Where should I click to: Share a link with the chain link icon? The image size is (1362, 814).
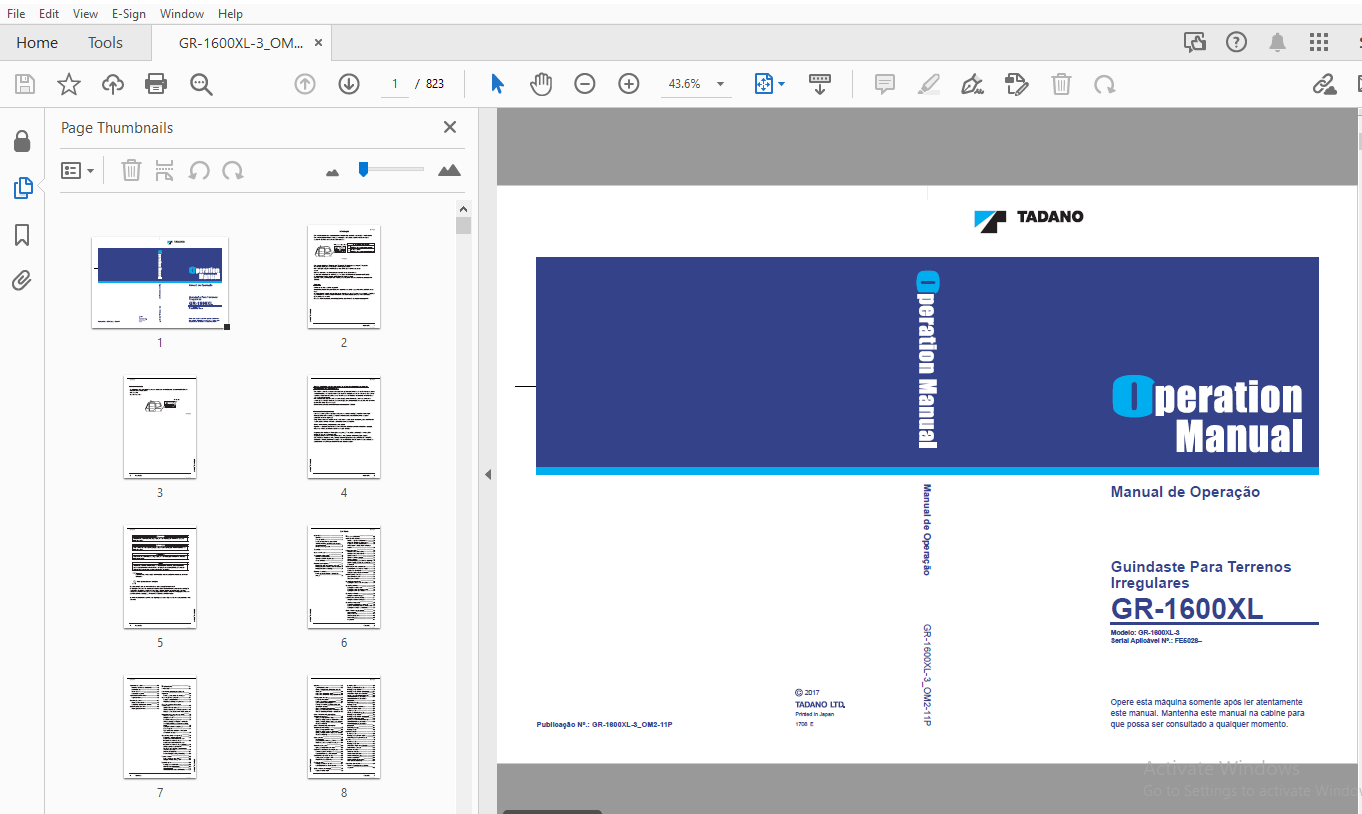[1325, 85]
